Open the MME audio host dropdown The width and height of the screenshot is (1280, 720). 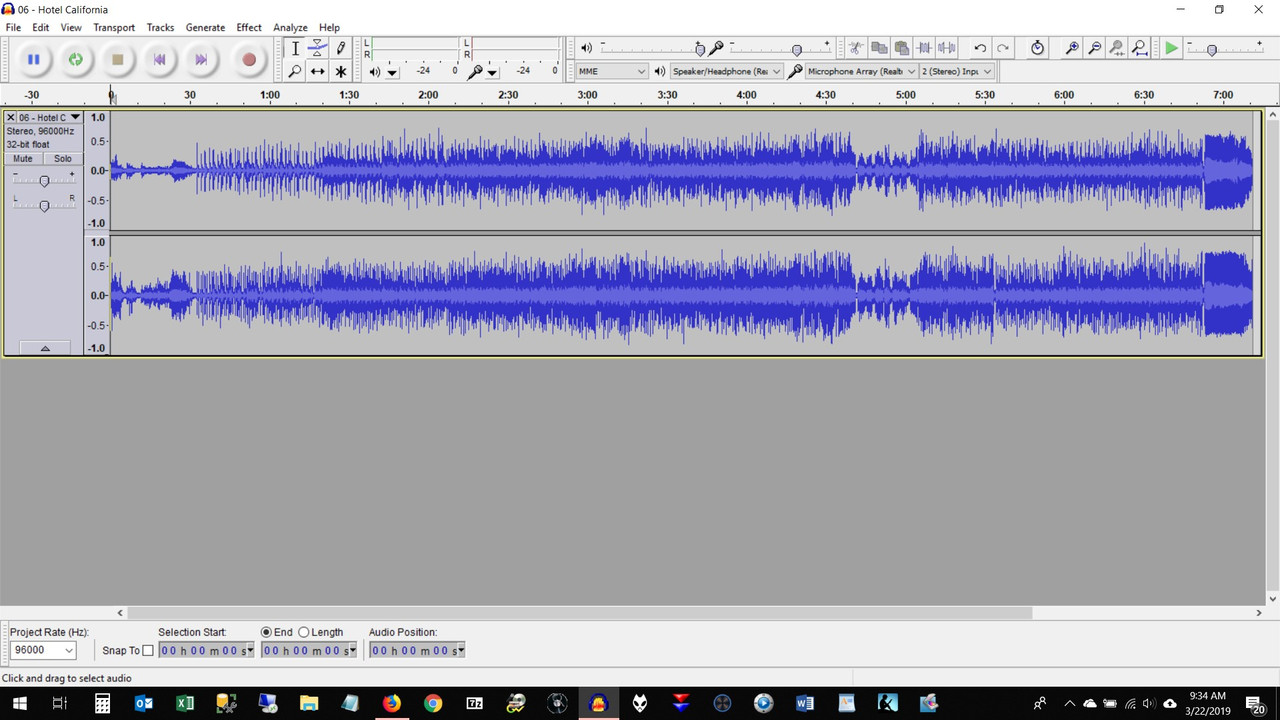[x=612, y=71]
